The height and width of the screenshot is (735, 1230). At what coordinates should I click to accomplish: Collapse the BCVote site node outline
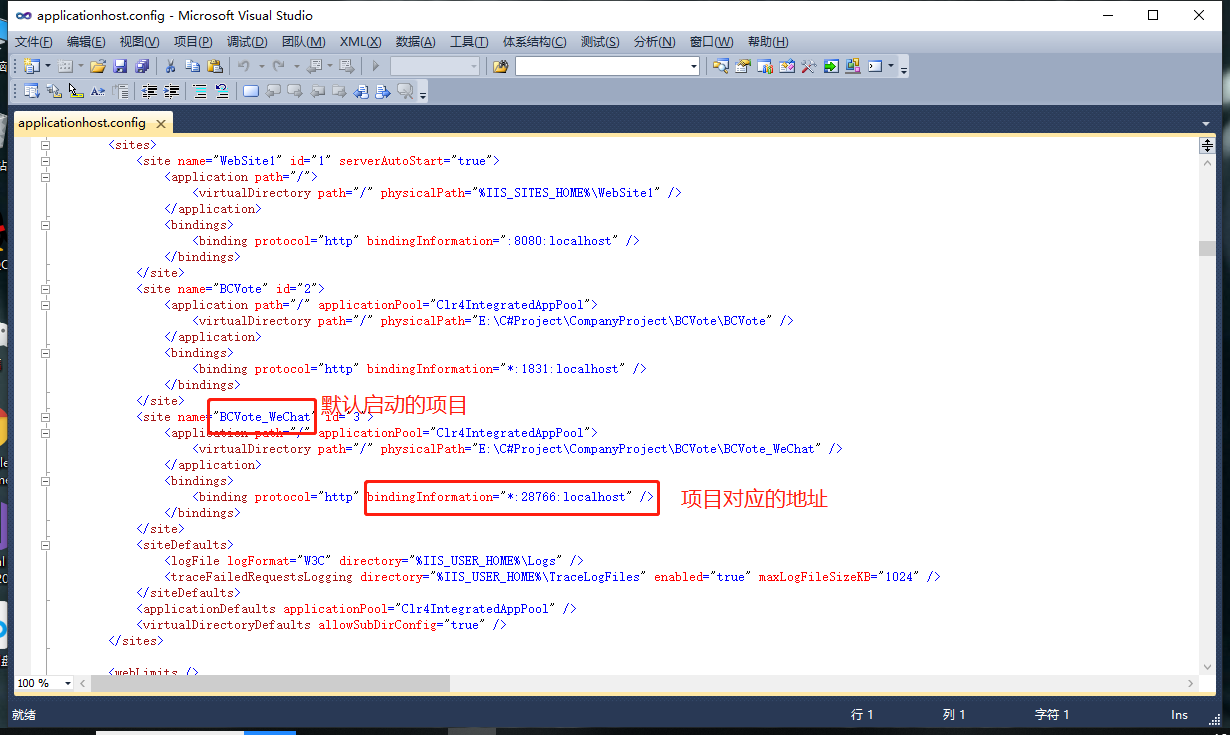(x=45, y=289)
